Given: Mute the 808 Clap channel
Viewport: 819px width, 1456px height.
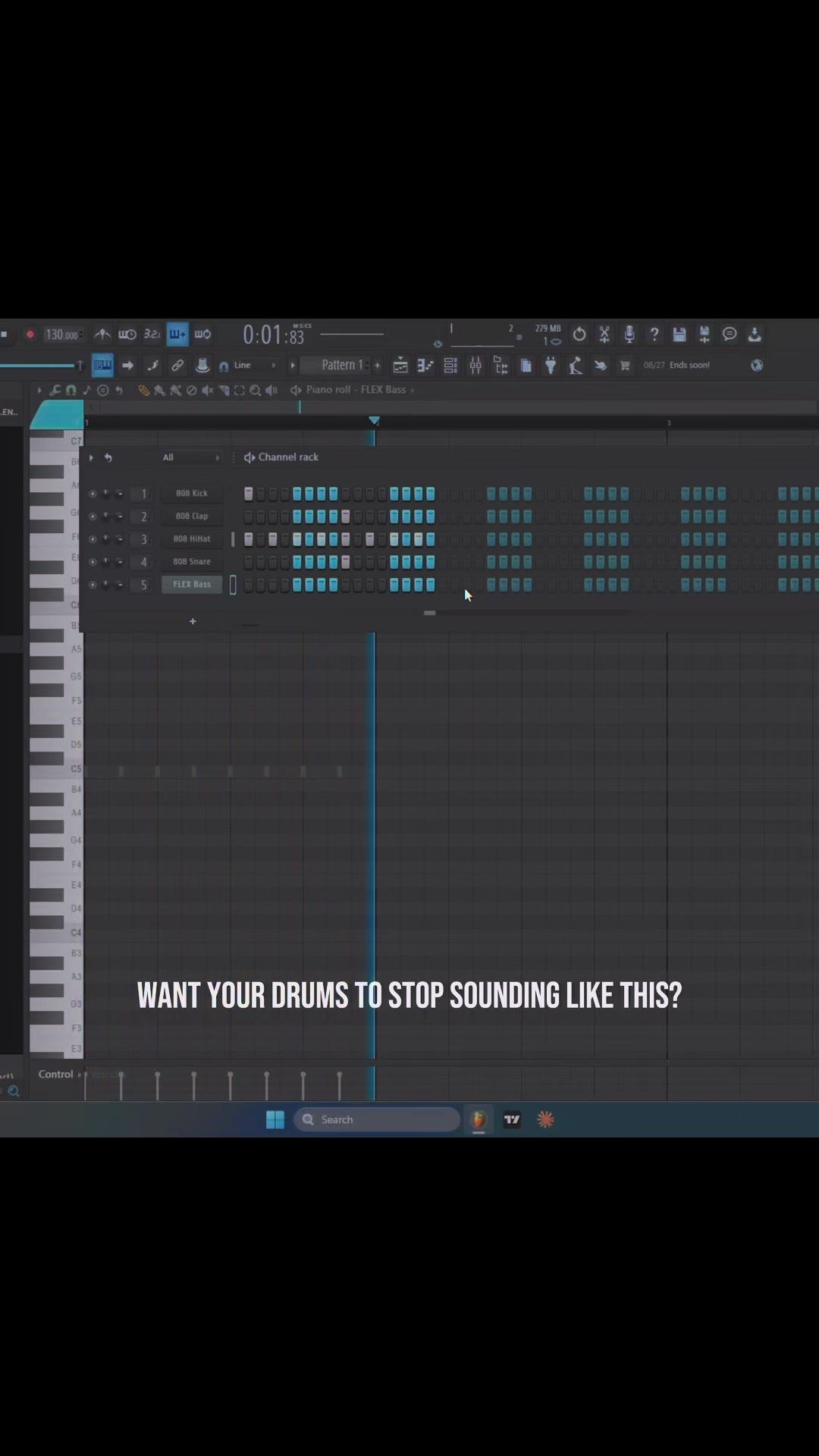Looking at the screenshot, I should (x=93, y=516).
